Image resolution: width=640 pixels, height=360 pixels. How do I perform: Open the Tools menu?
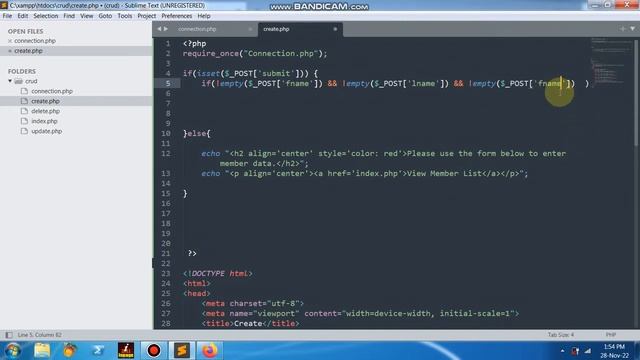[125, 16]
